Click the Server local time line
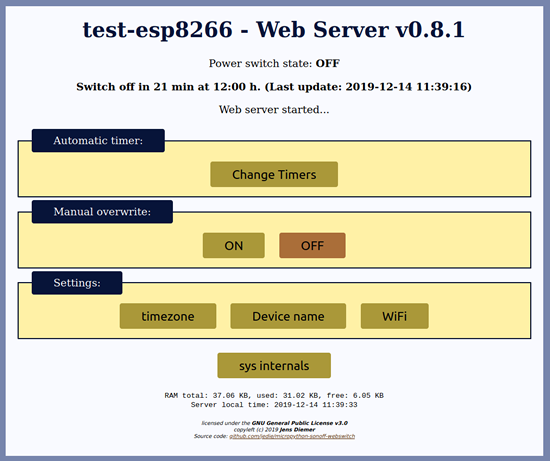Image resolution: width=550 pixels, height=461 pixels. 274,405
